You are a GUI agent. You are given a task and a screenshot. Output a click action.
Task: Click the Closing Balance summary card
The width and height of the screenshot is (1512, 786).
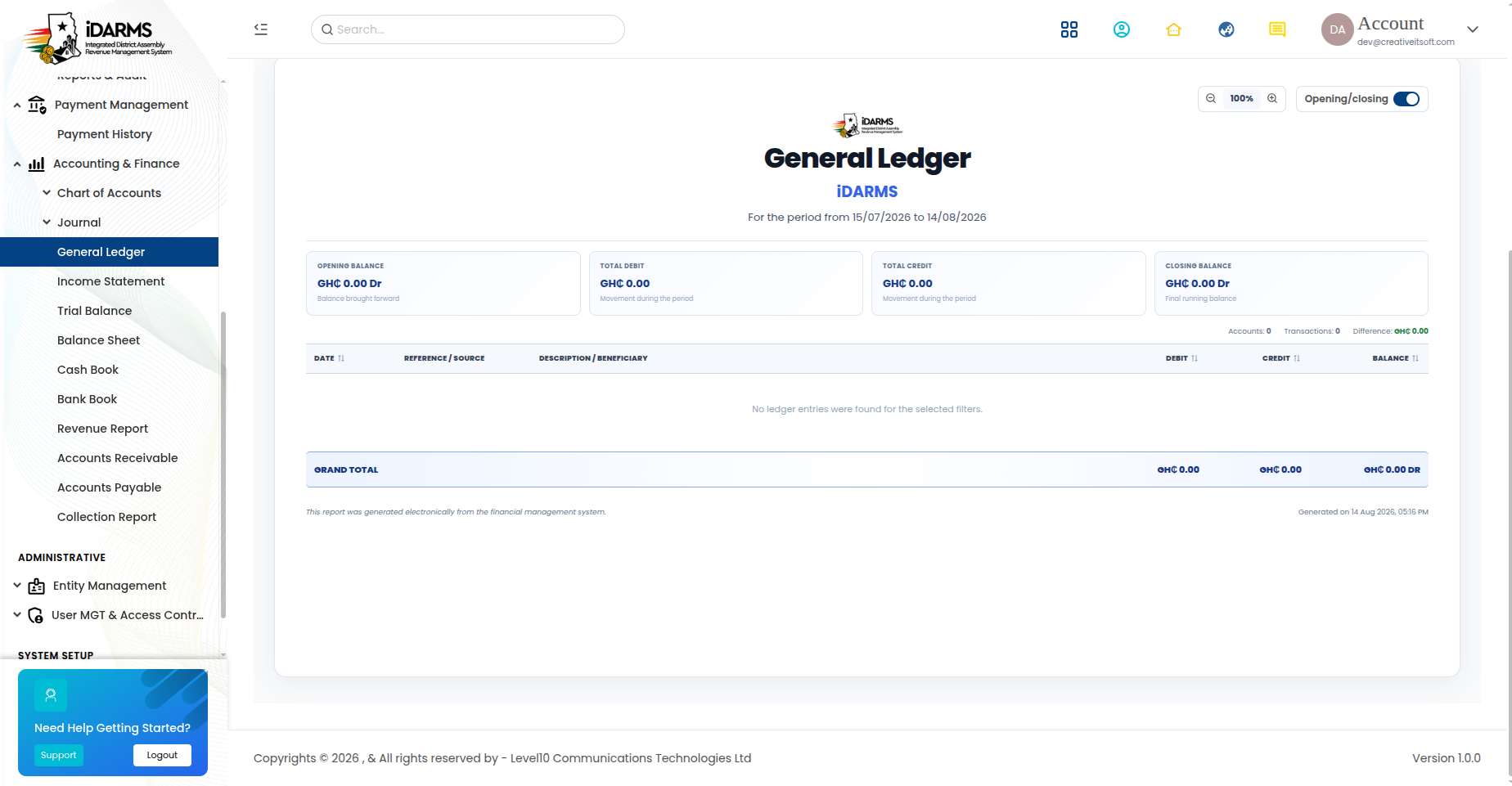tap(1291, 283)
